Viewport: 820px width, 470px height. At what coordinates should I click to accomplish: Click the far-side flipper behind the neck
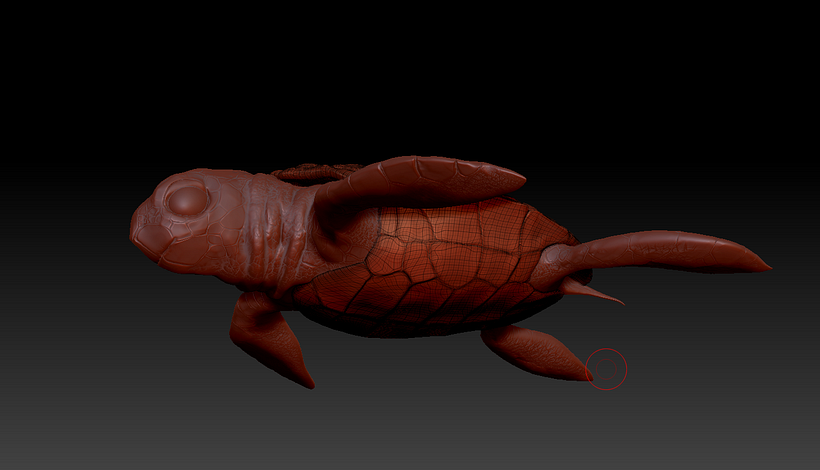pos(310,172)
